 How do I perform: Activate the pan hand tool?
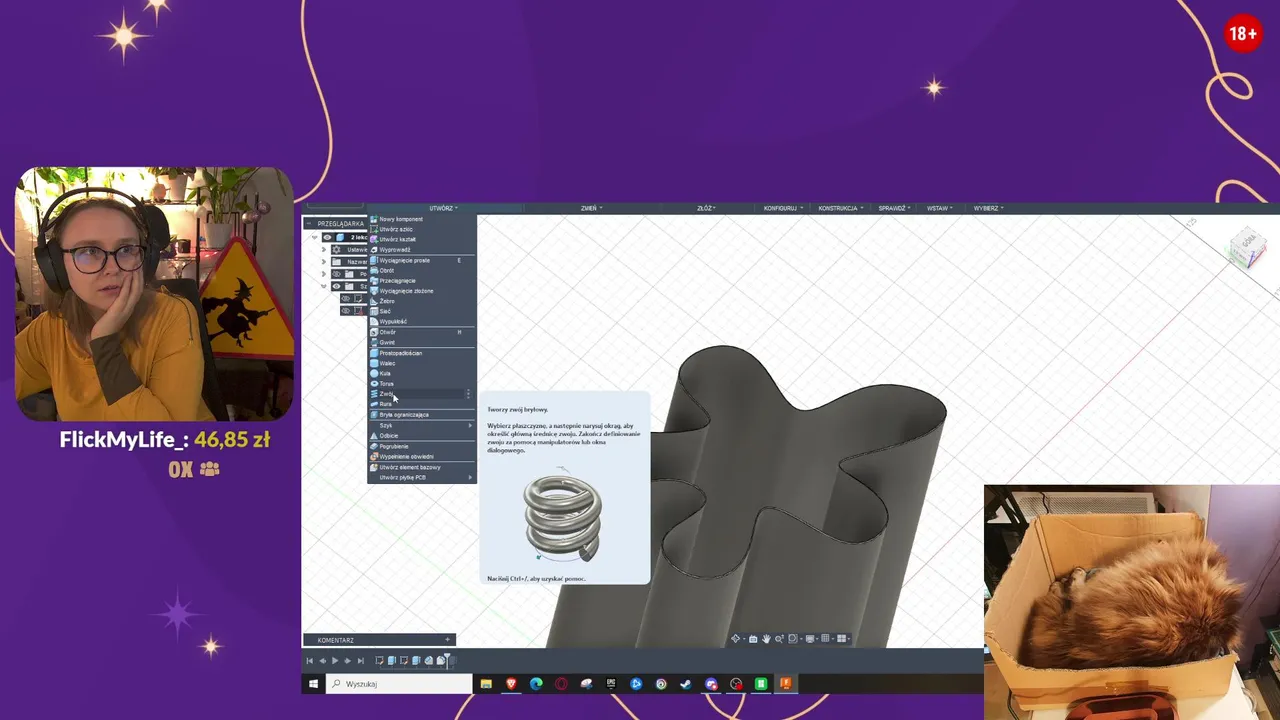[766, 638]
